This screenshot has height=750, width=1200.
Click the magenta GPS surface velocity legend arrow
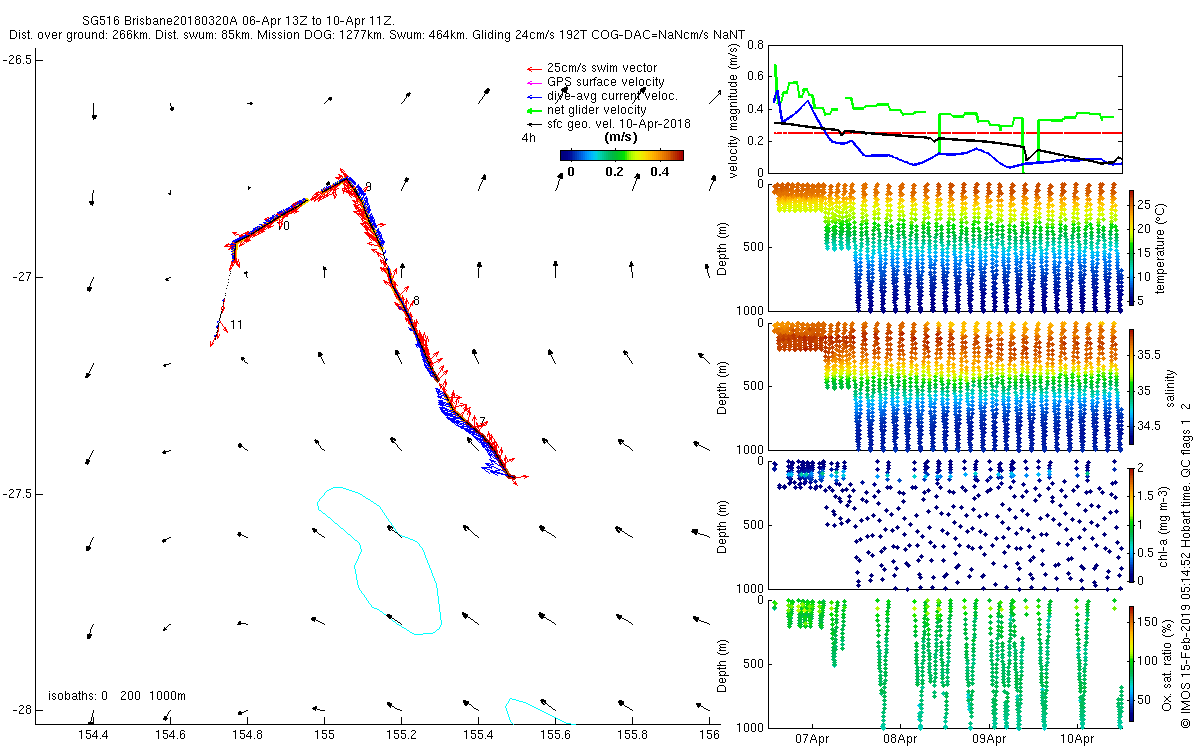point(532,82)
